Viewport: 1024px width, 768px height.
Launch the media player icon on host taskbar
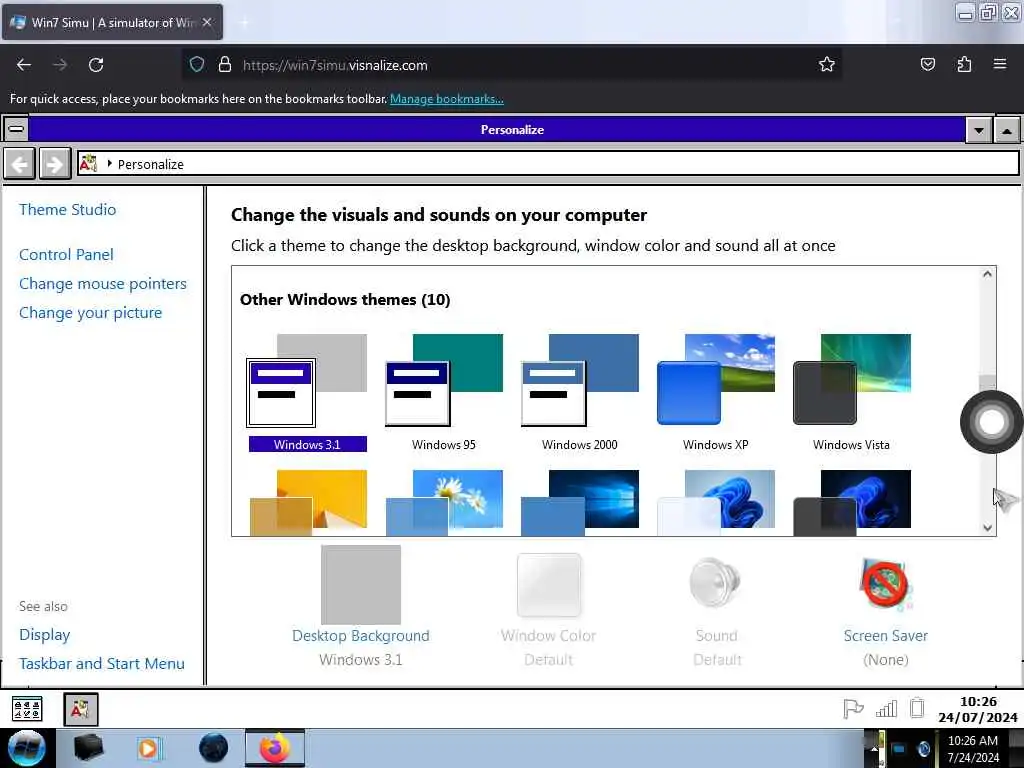pos(148,748)
